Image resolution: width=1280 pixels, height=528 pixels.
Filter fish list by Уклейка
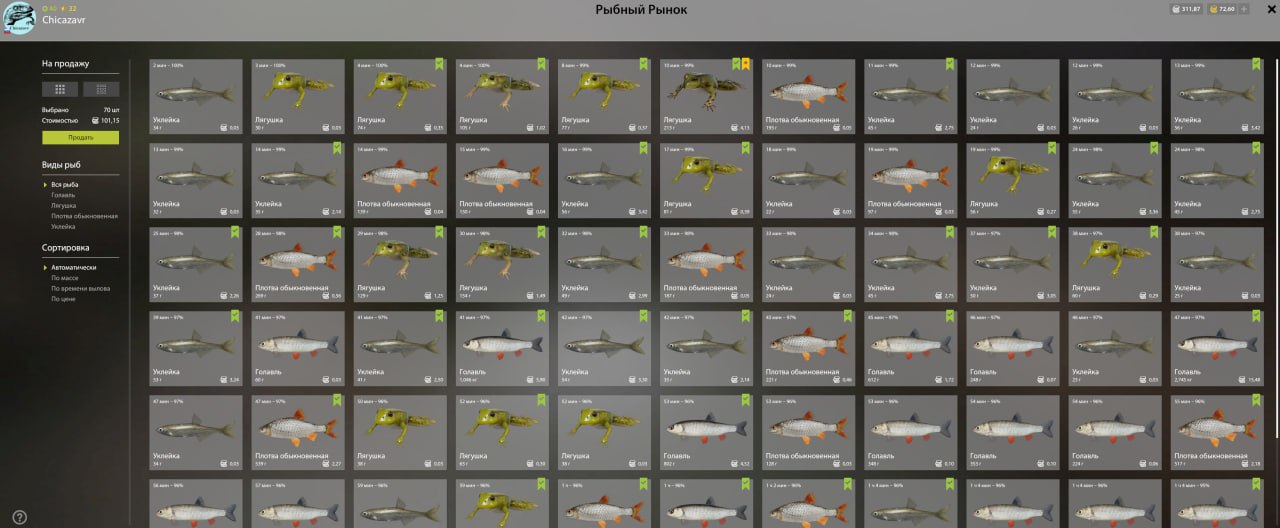tap(63, 226)
